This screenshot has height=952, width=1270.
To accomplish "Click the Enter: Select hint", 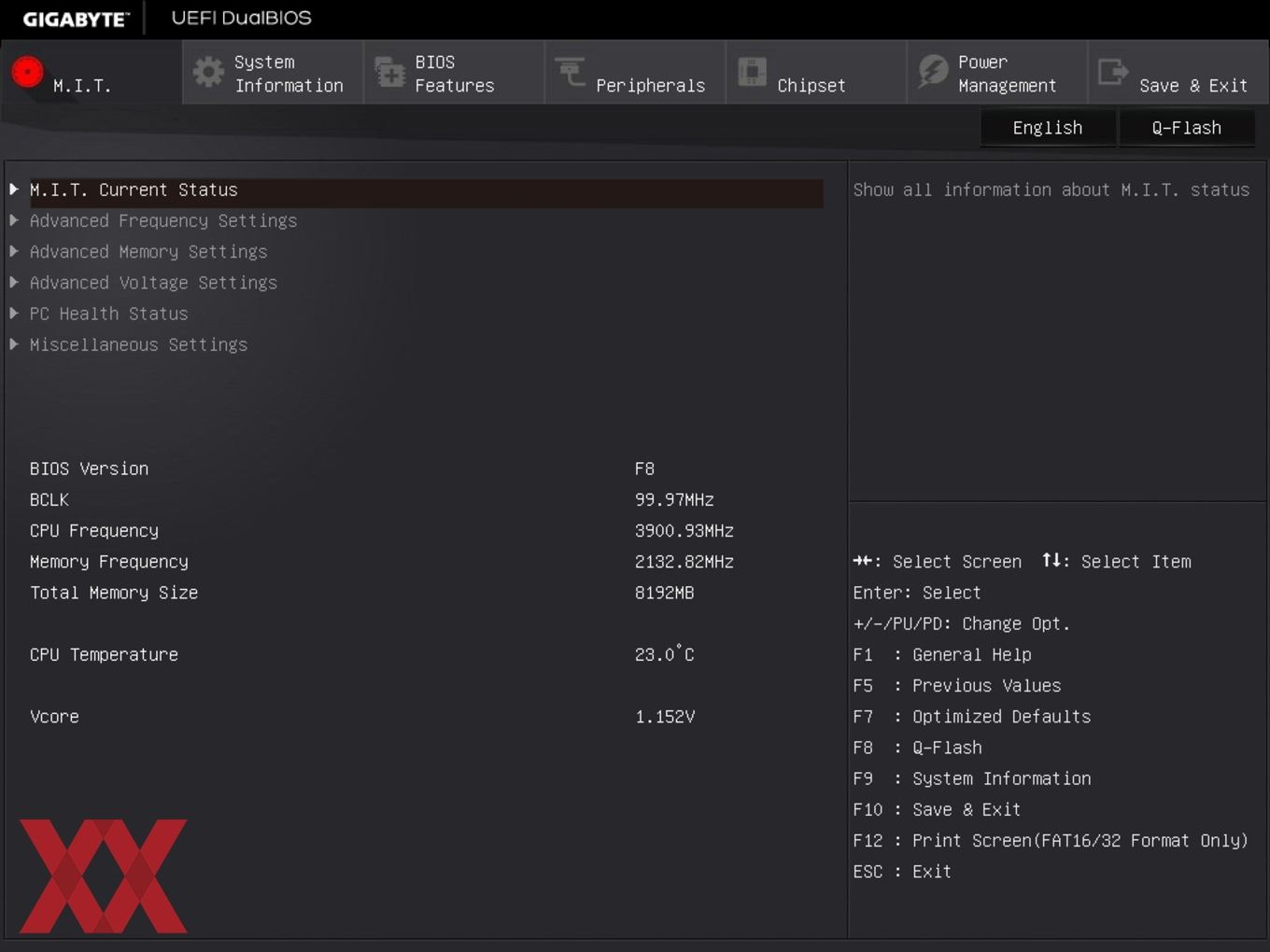I will (917, 593).
